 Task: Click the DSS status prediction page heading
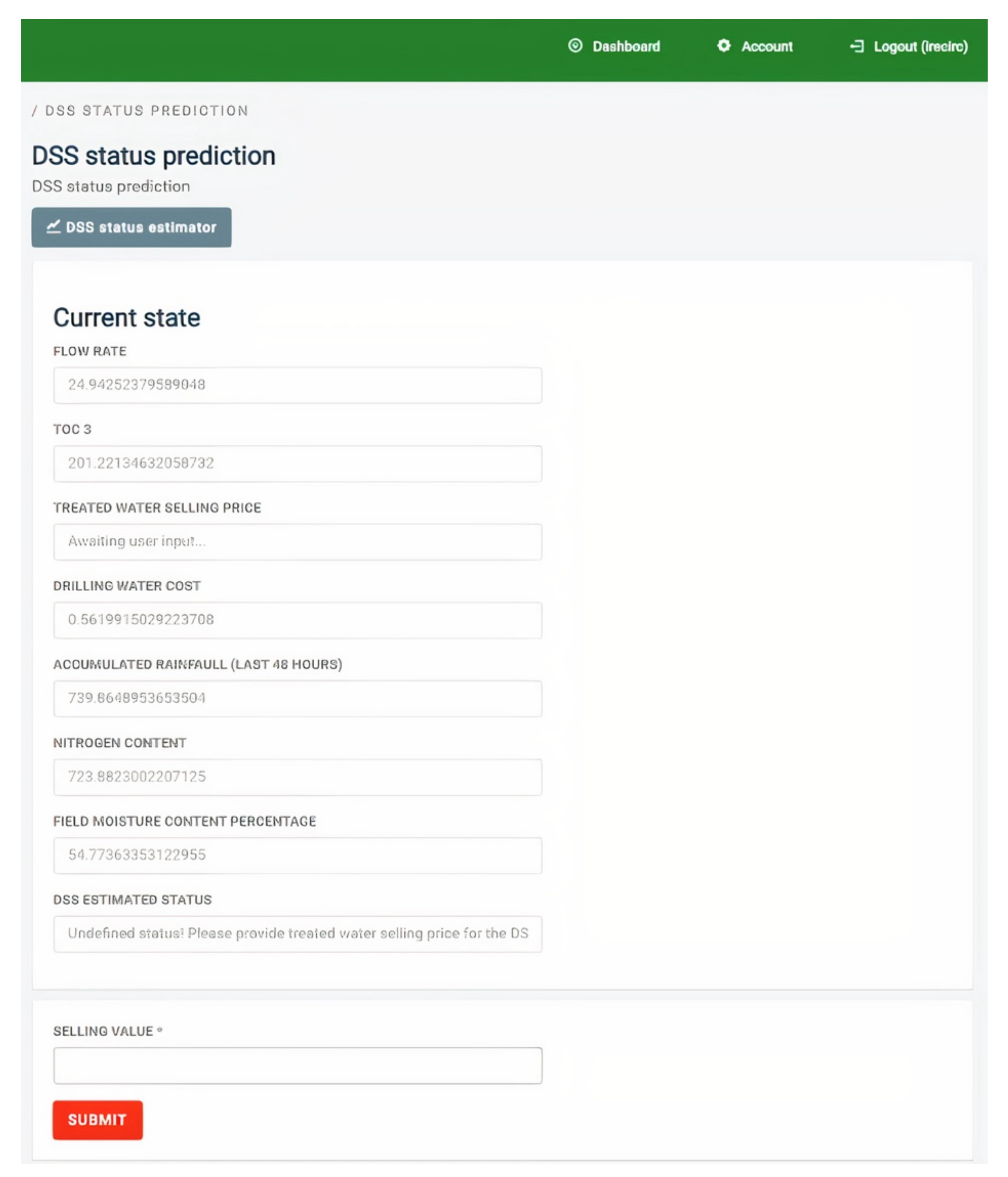point(153,156)
